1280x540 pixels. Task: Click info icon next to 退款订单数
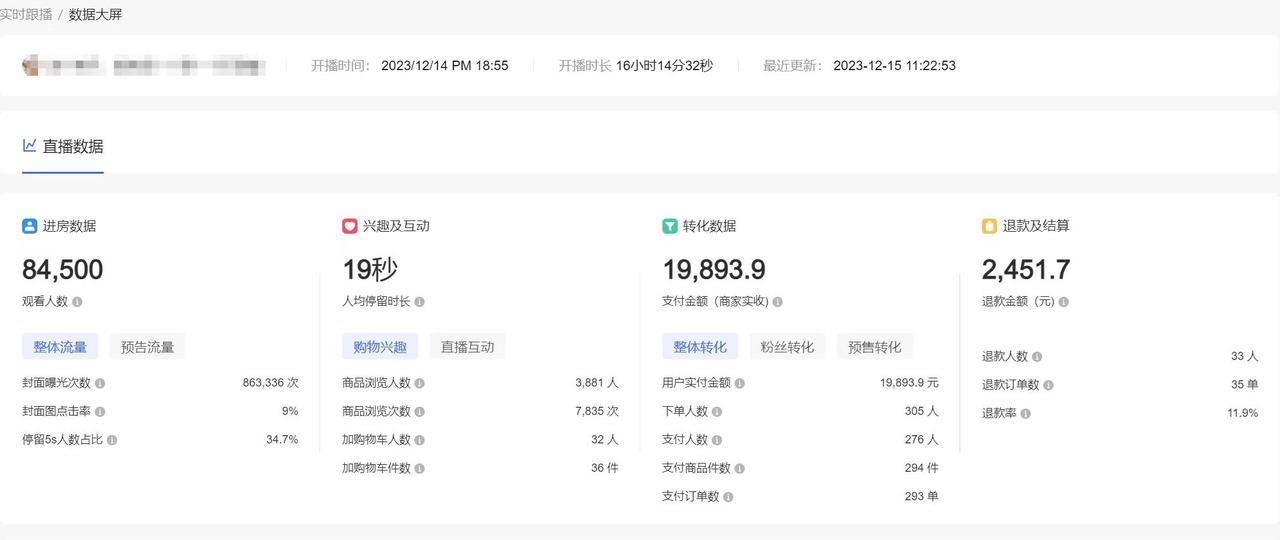click(x=1048, y=385)
